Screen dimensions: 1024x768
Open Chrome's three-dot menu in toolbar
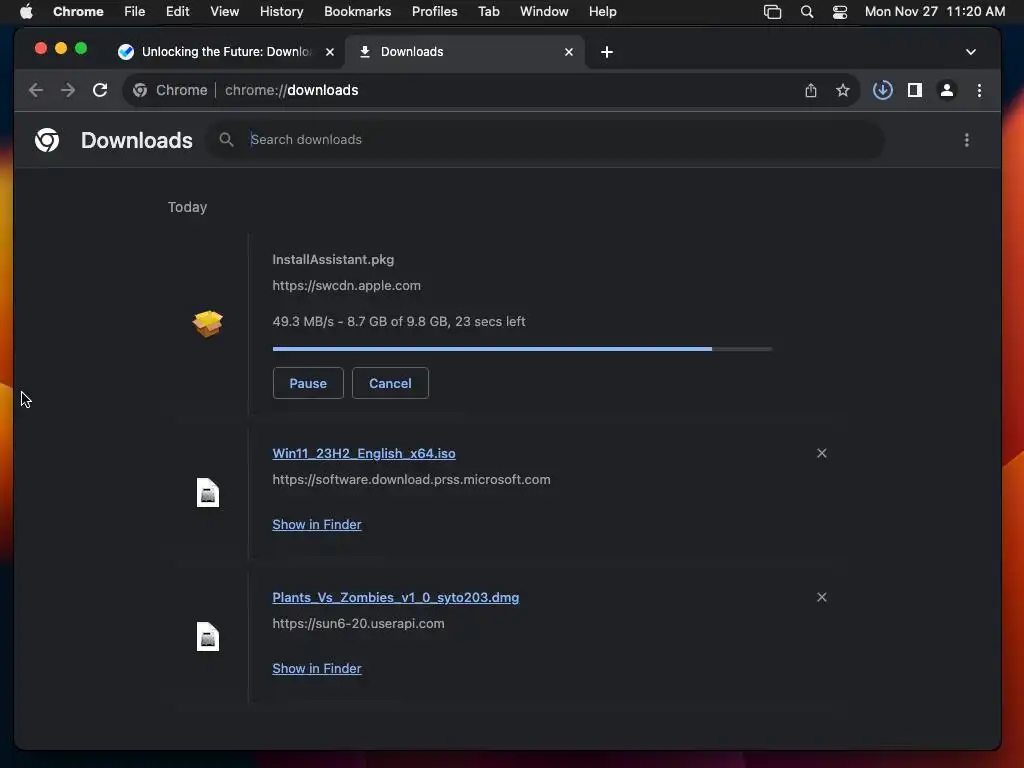(x=979, y=90)
